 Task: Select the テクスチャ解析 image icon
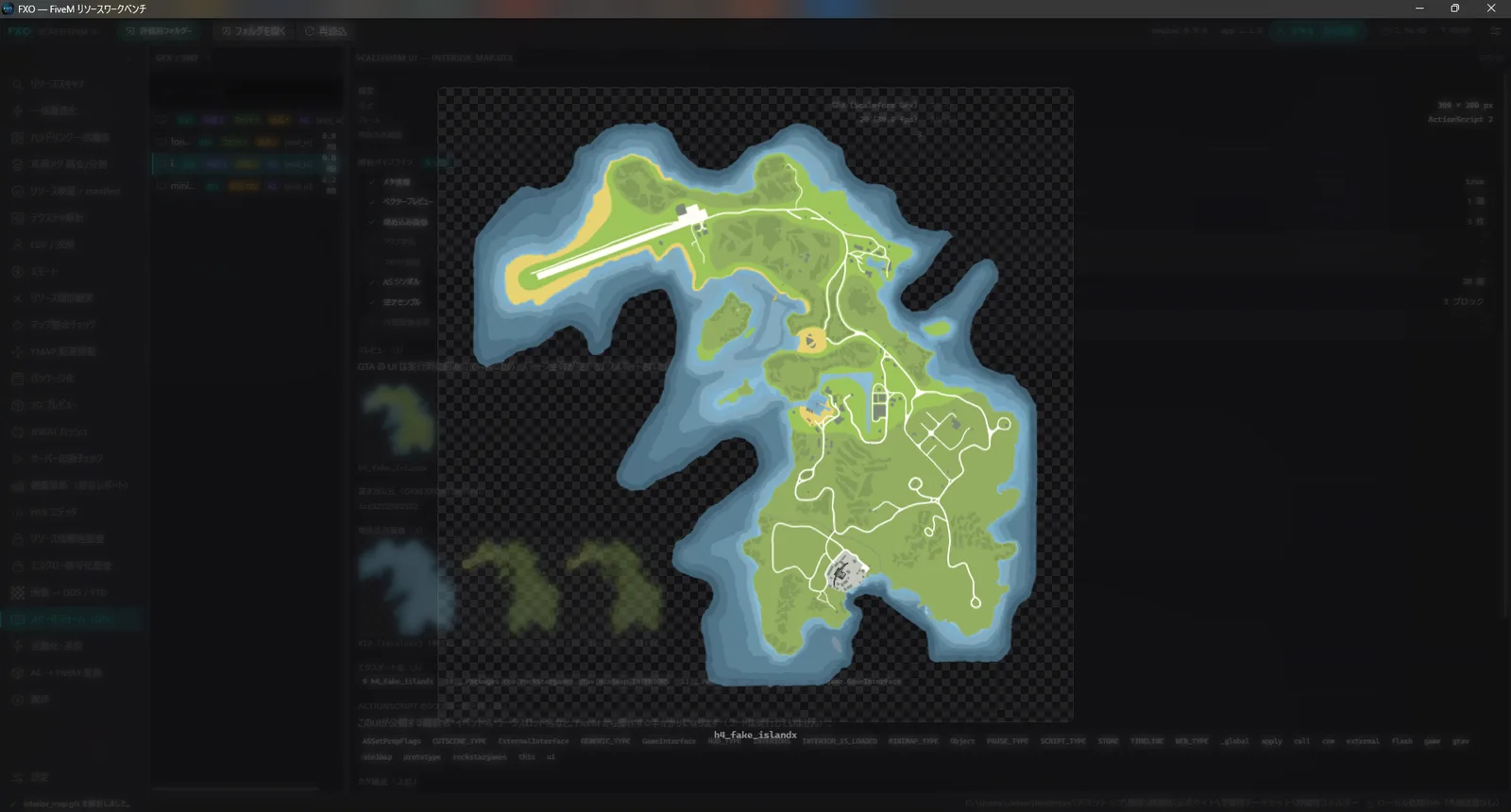[x=17, y=217]
